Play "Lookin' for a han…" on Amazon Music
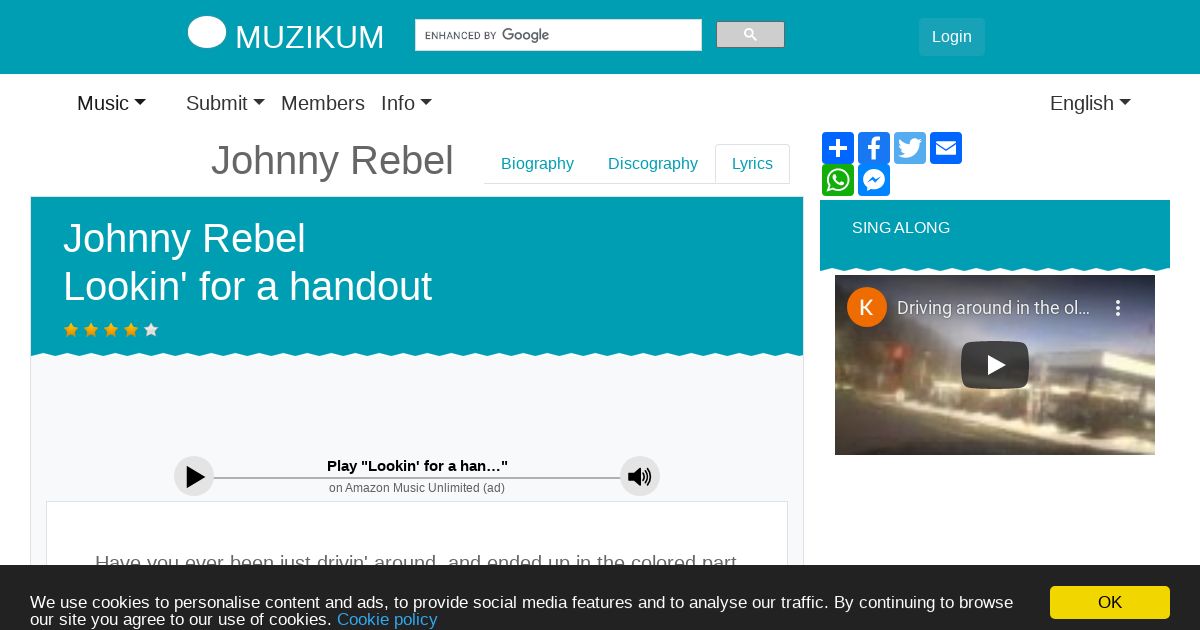This screenshot has height=630, width=1200. point(194,476)
